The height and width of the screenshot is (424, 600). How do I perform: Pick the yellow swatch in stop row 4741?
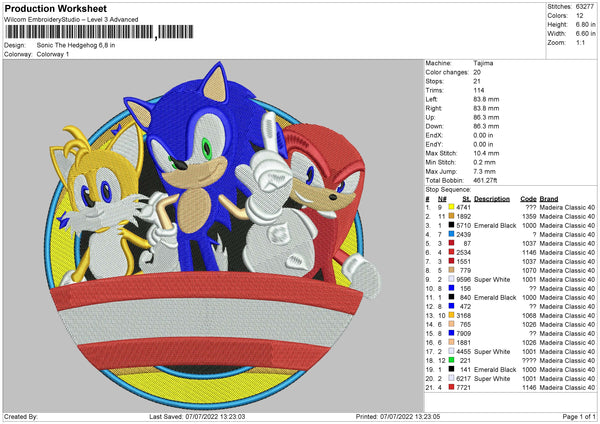coord(451,207)
